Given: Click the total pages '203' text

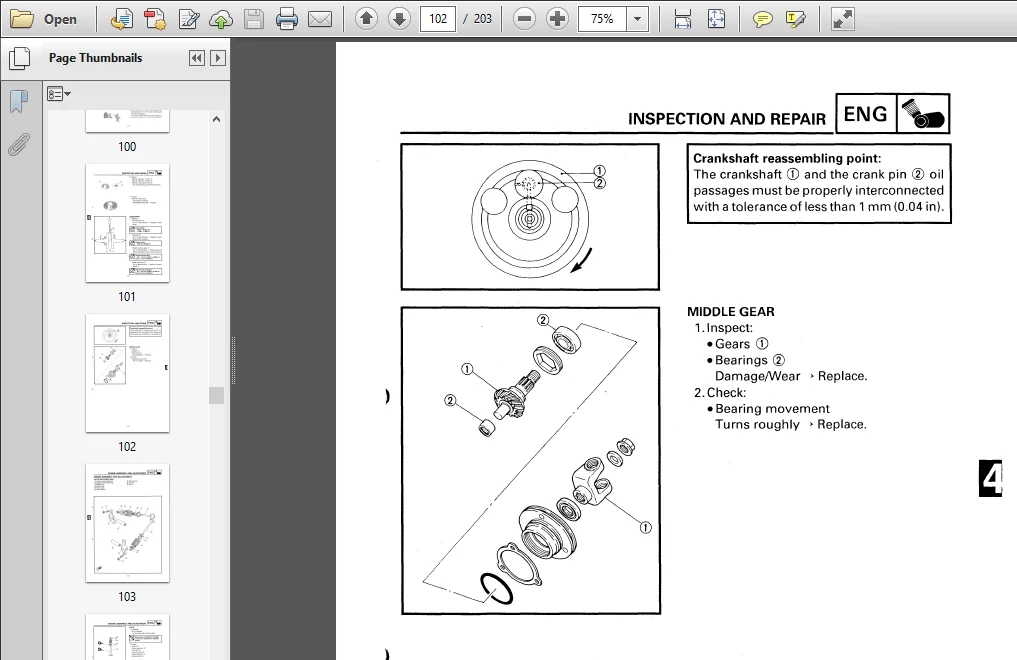Looking at the screenshot, I should (x=483, y=19).
